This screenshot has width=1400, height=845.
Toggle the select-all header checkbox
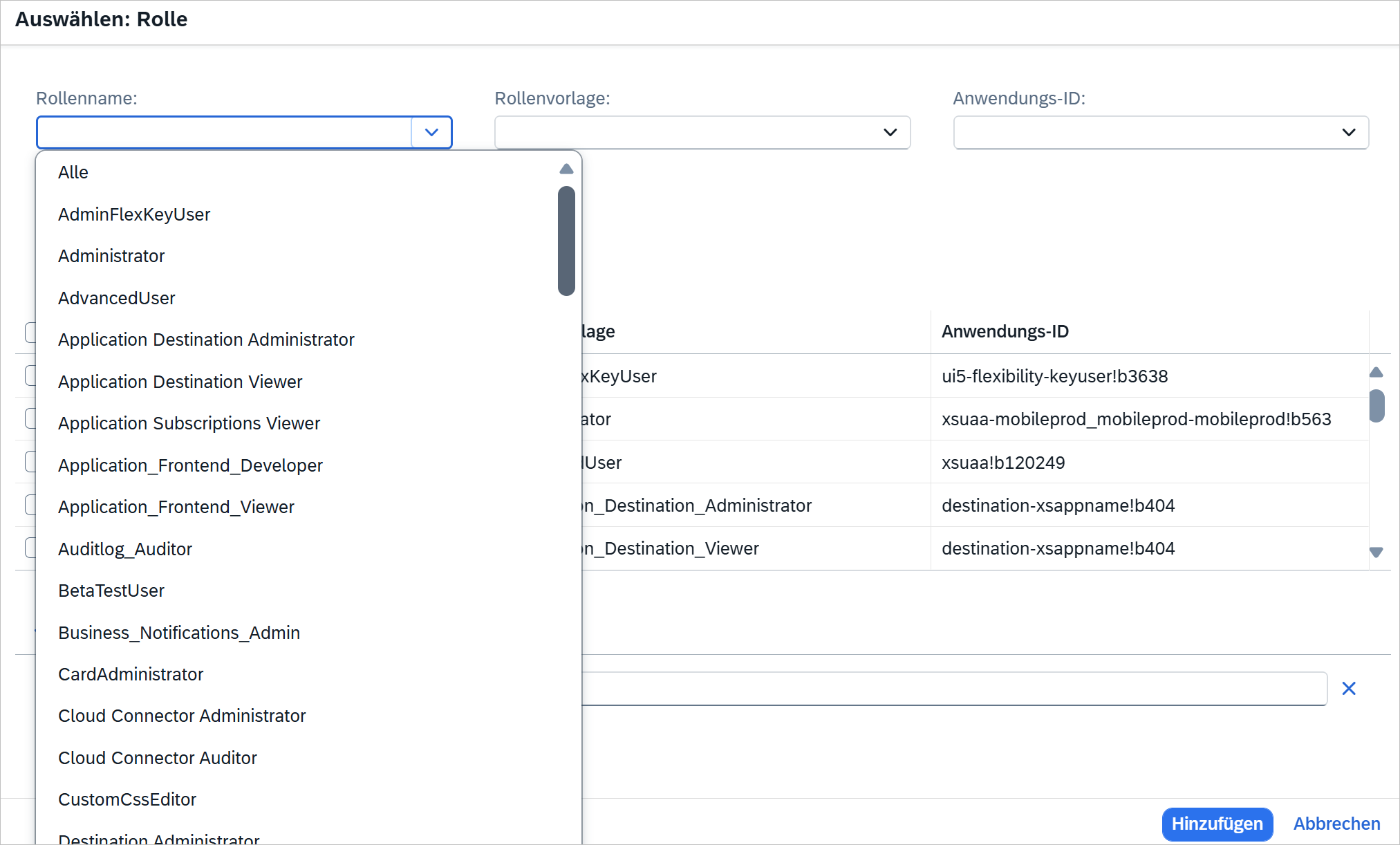coord(30,332)
